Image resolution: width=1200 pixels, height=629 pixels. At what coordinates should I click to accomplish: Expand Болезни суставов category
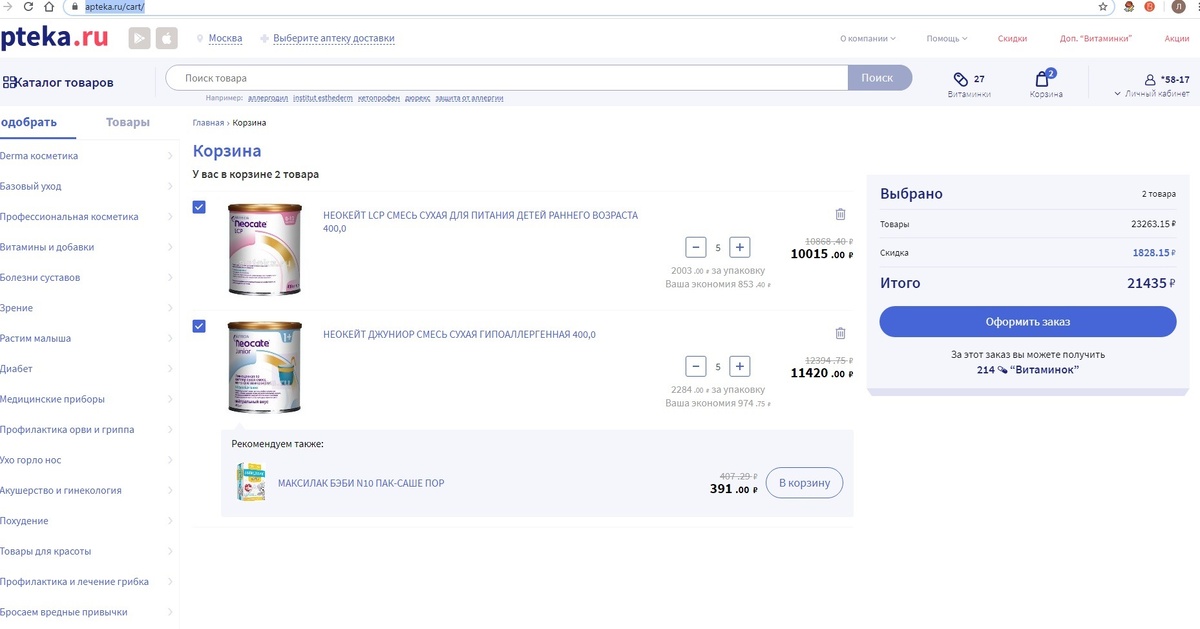[171, 277]
